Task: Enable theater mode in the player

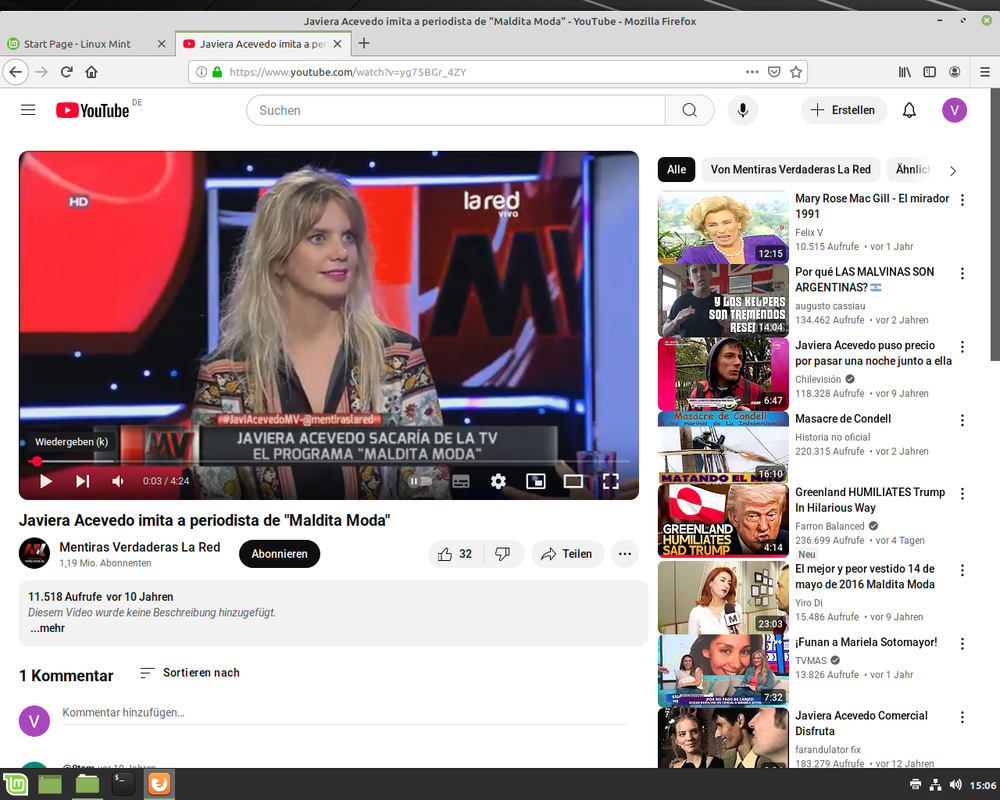Action: (x=573, y=481)
